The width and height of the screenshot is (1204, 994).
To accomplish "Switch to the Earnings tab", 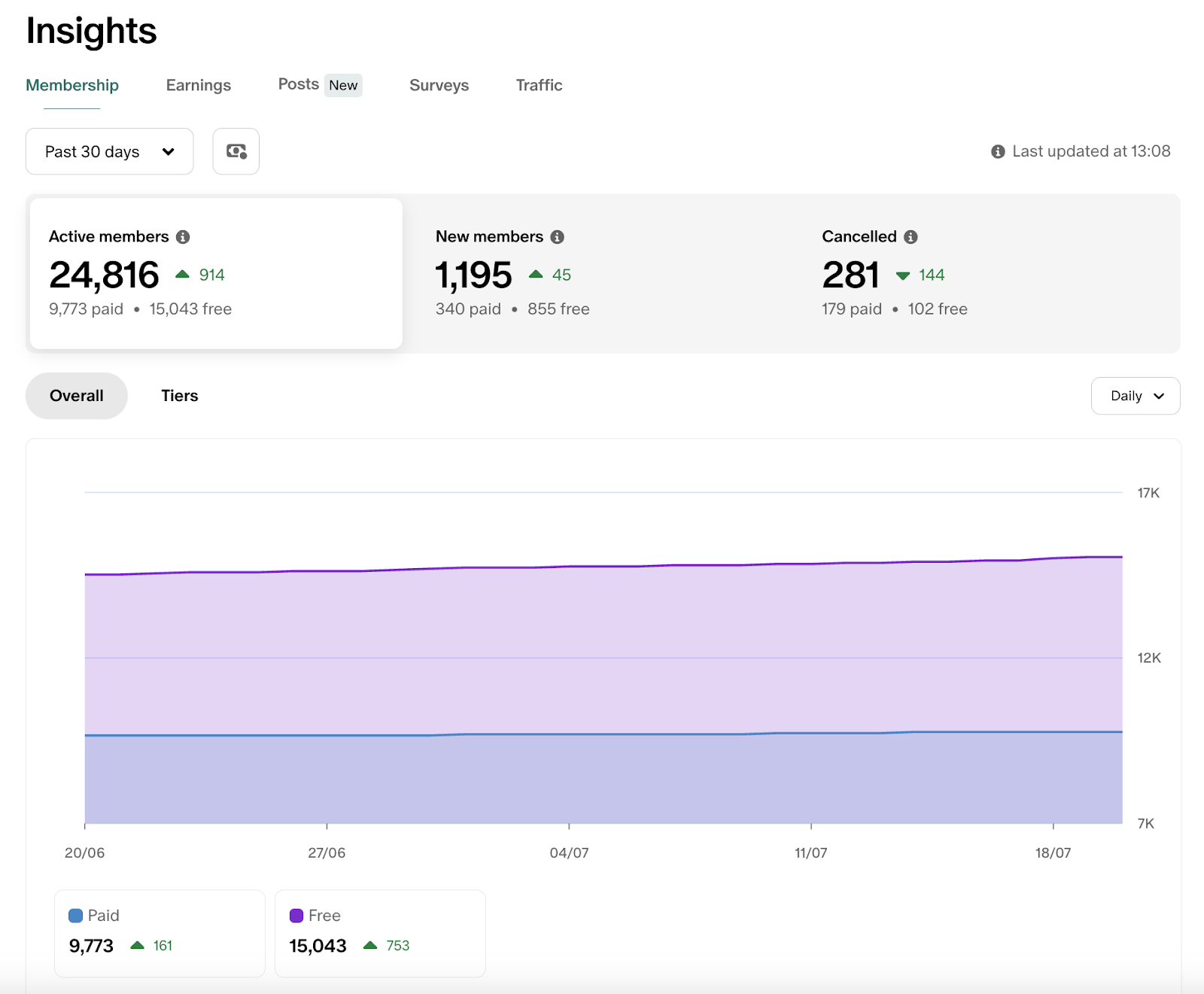I will [x=198, y=85].
